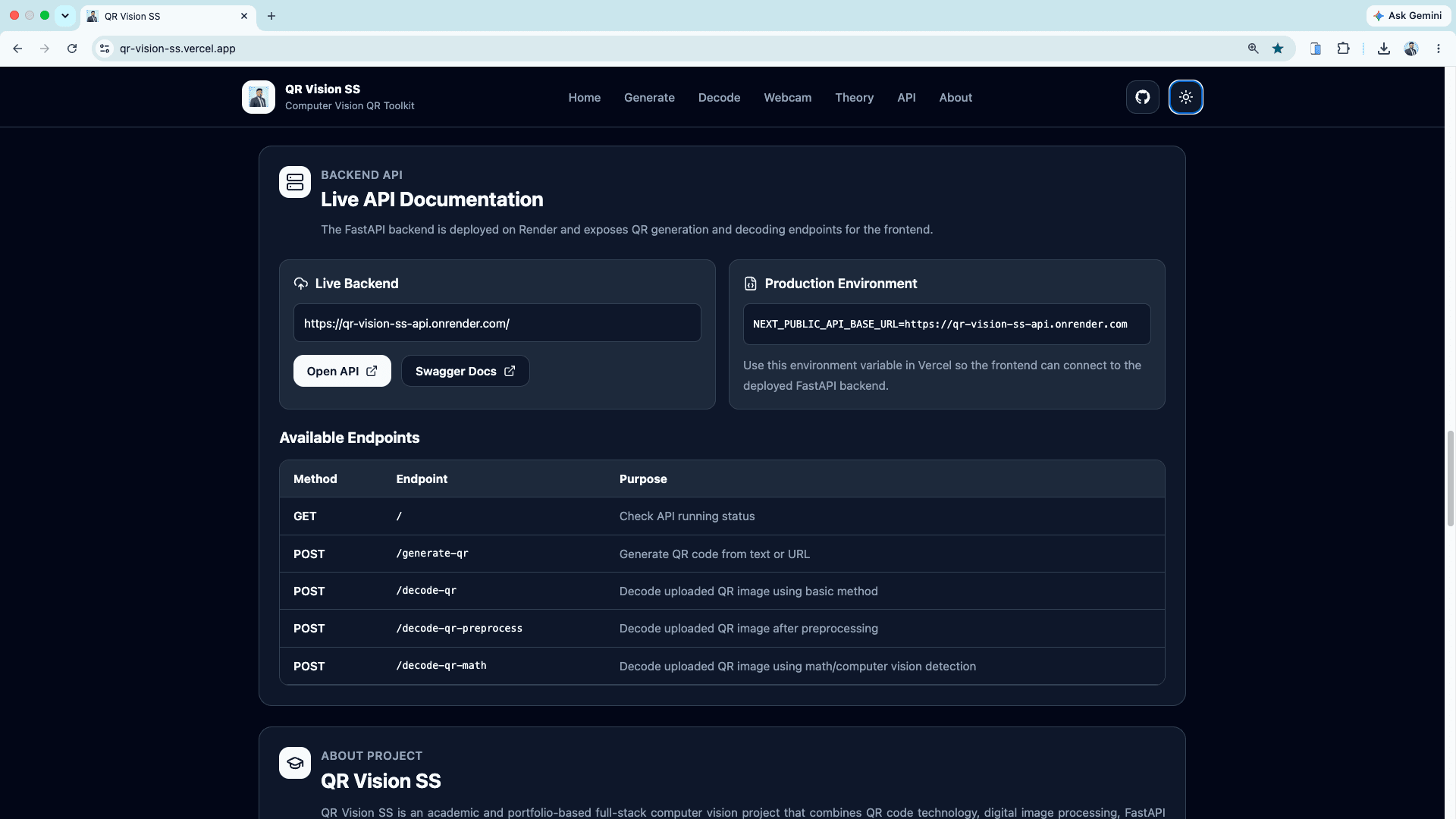This screenshot has height=819, width=1456.
Task: Click the About Project graduation cap icon
Action: point(295,763)
